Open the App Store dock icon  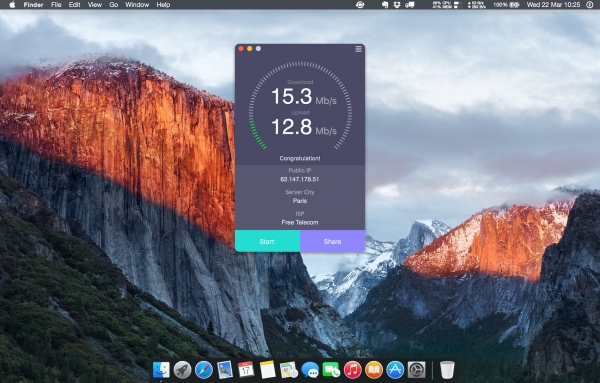point(395,370)
